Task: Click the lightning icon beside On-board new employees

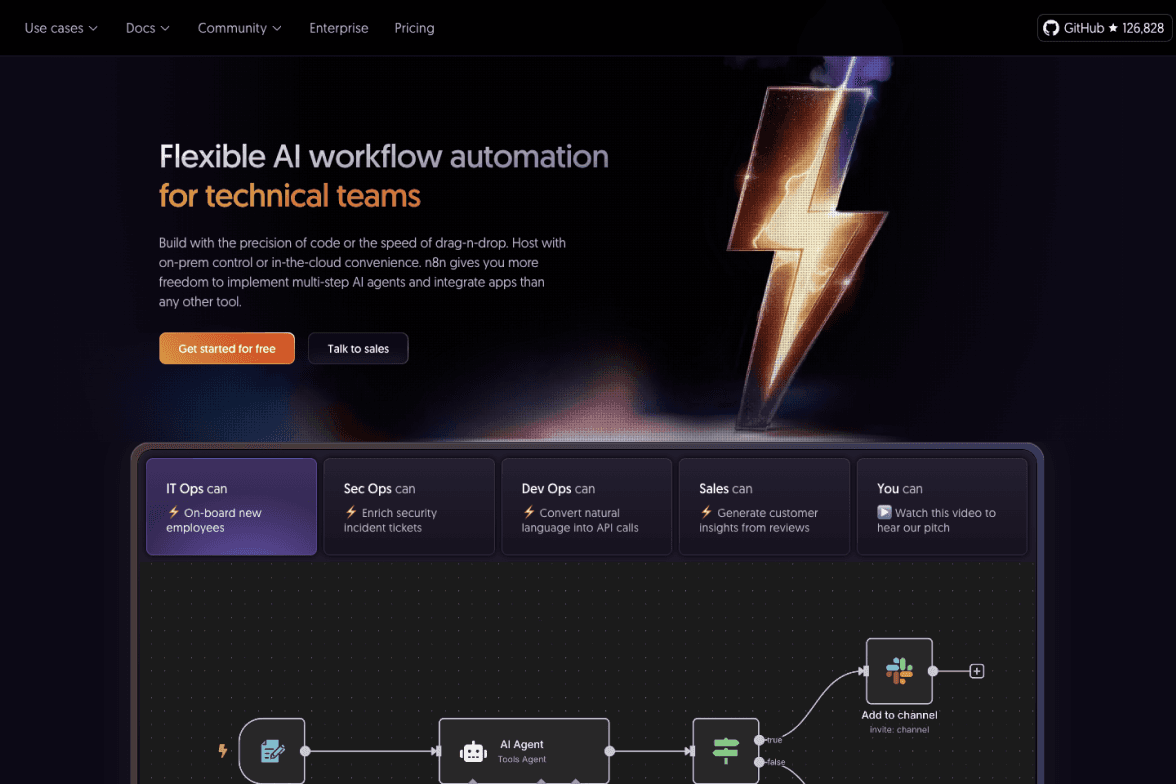Action: [x=173, y=512]
